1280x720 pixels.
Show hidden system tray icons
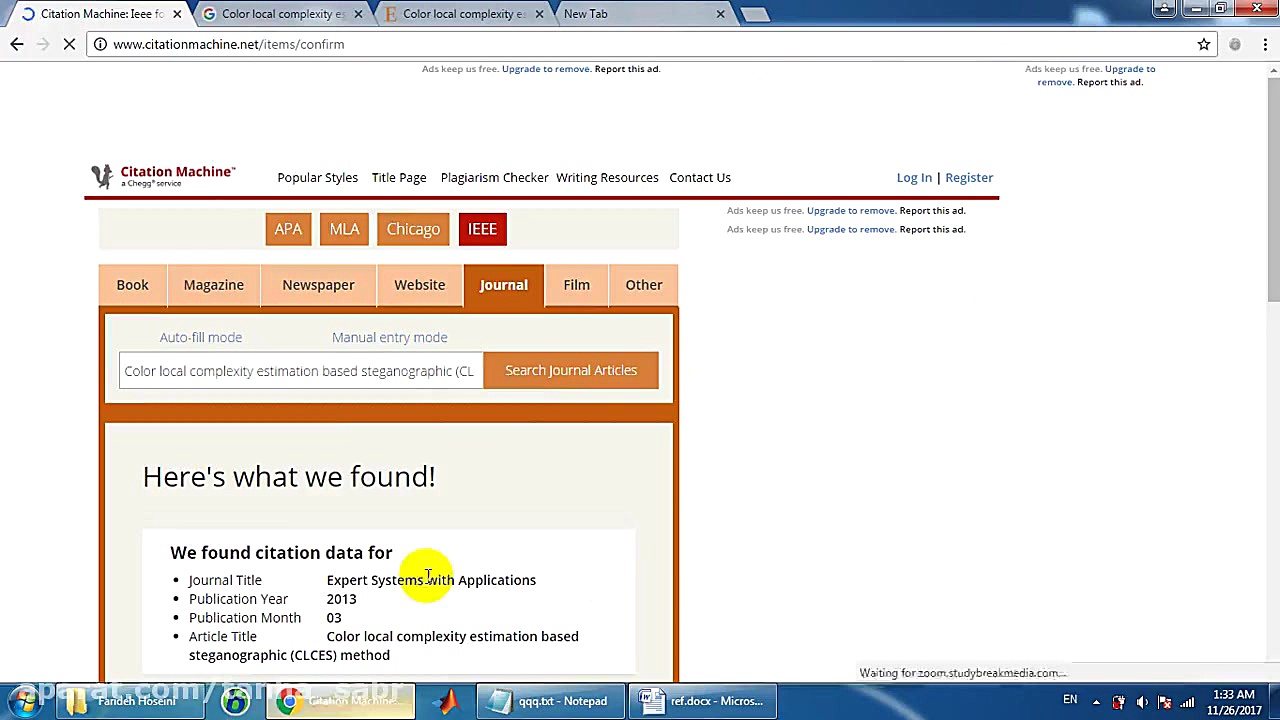[1096, 701]
